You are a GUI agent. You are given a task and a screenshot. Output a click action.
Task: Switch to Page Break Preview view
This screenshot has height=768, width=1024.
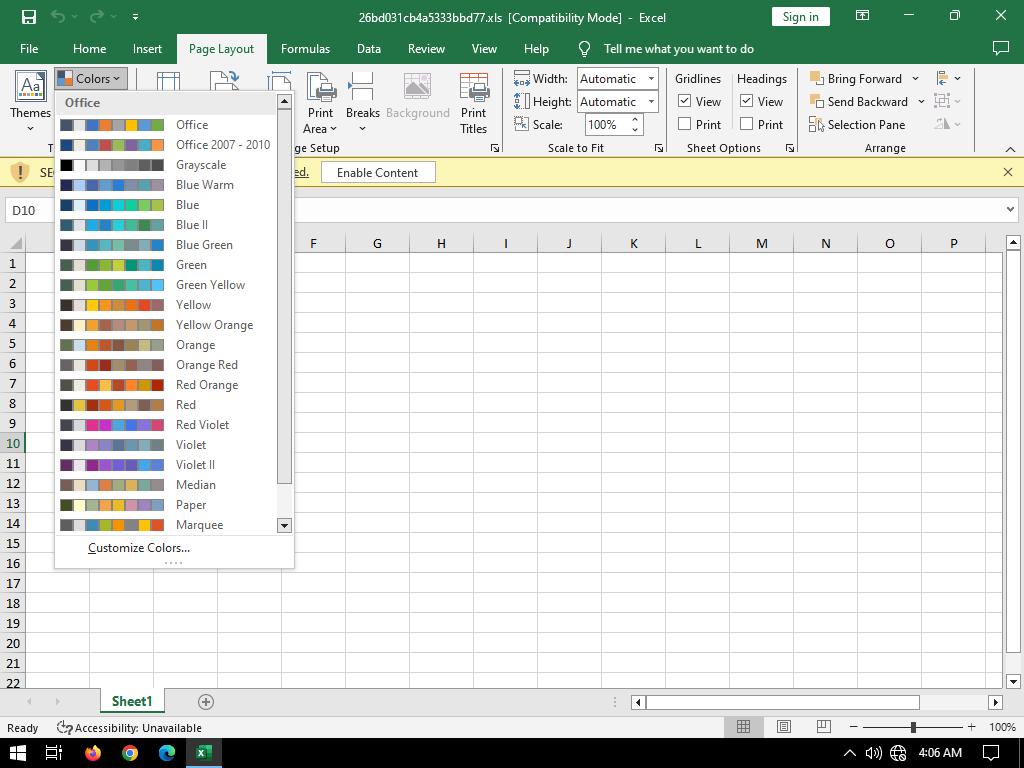pos(823,727)
